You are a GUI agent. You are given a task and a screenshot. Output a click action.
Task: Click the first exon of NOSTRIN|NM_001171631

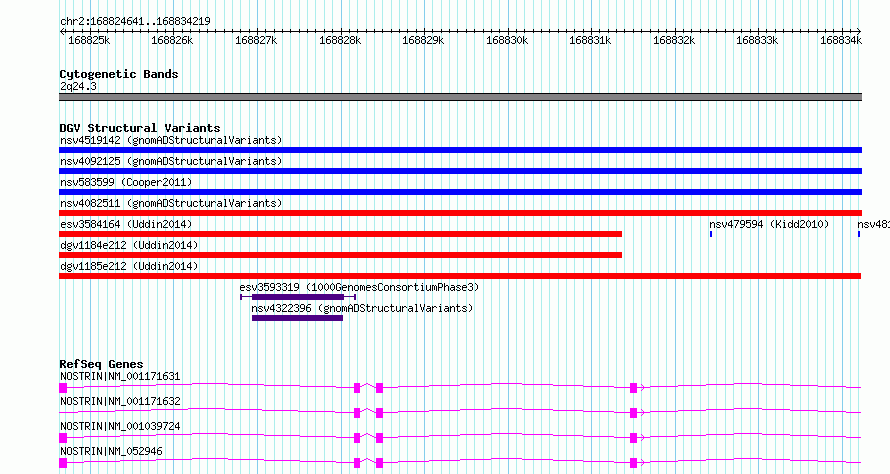(x=63, y=388)
